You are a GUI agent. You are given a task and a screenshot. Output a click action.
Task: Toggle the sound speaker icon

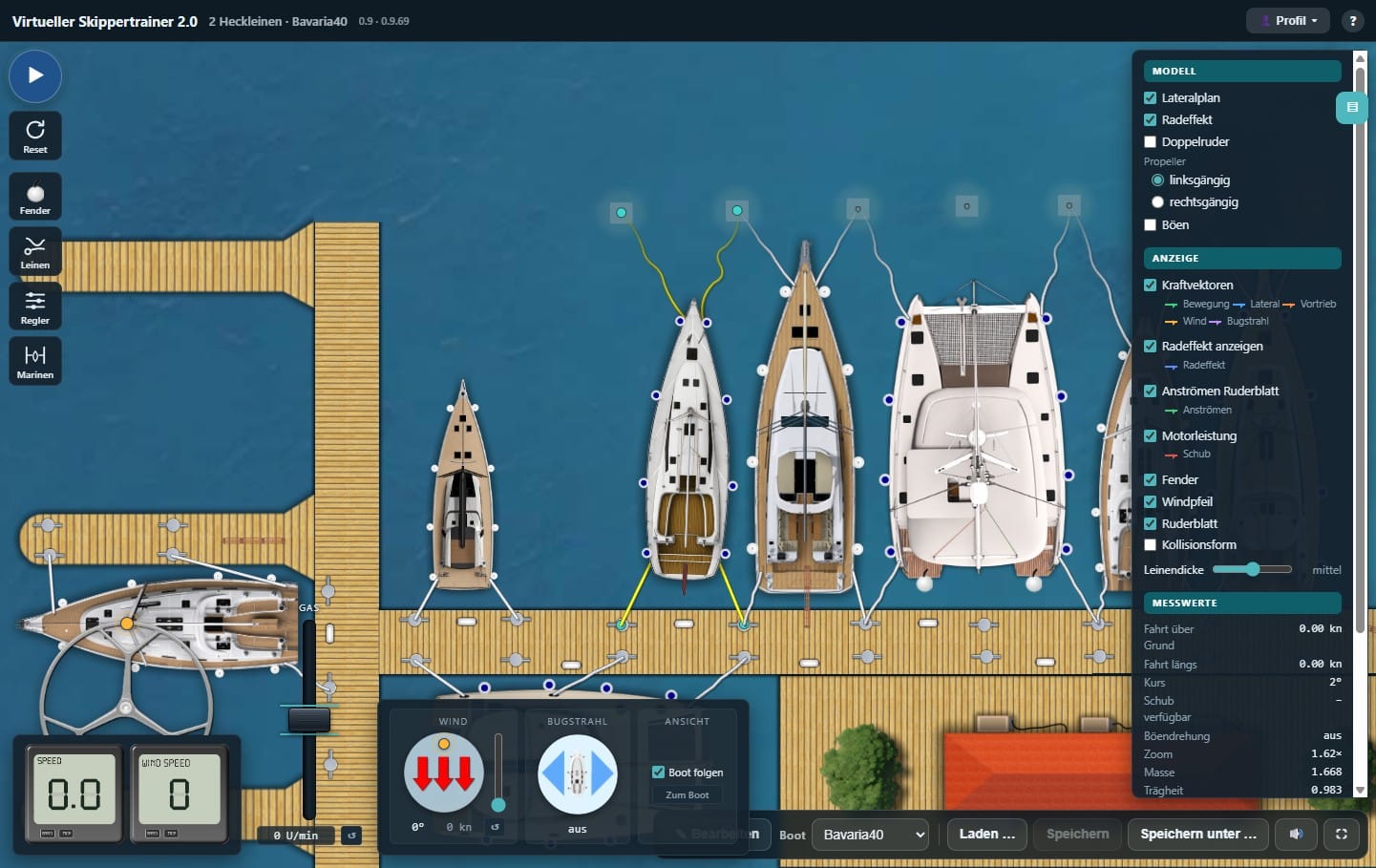pyautogui.click(x=1296, y=834)
